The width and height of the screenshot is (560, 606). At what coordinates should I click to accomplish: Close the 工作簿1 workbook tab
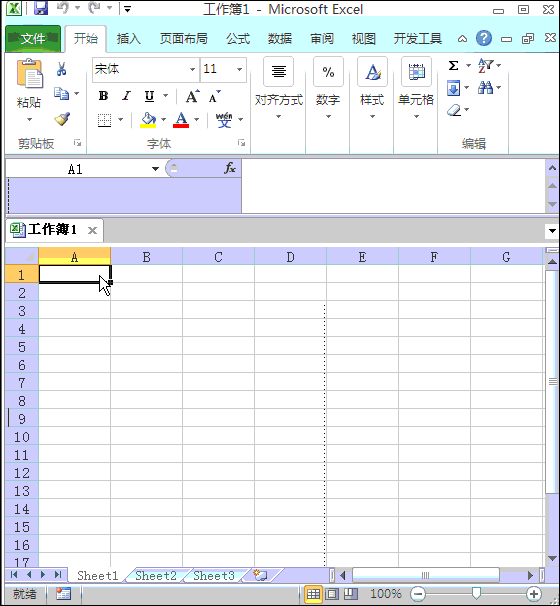(92, 230)
